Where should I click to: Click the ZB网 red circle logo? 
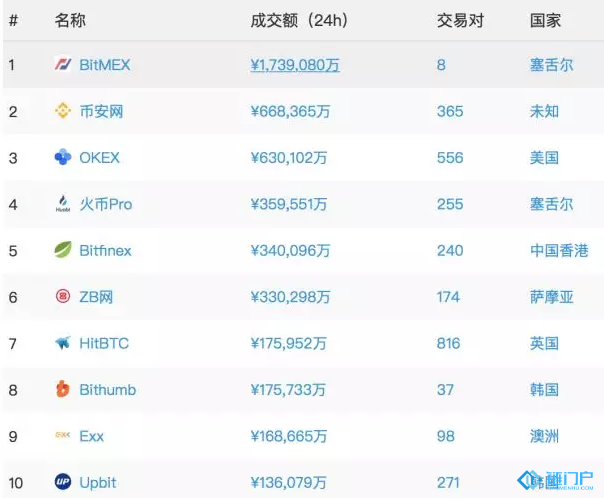pos(62,297)
